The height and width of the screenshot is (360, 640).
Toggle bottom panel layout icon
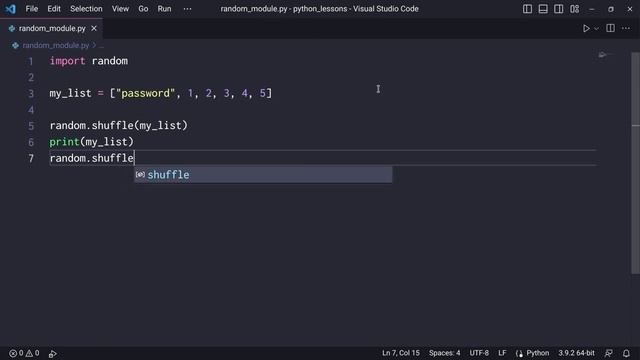[x=543, y=9]
